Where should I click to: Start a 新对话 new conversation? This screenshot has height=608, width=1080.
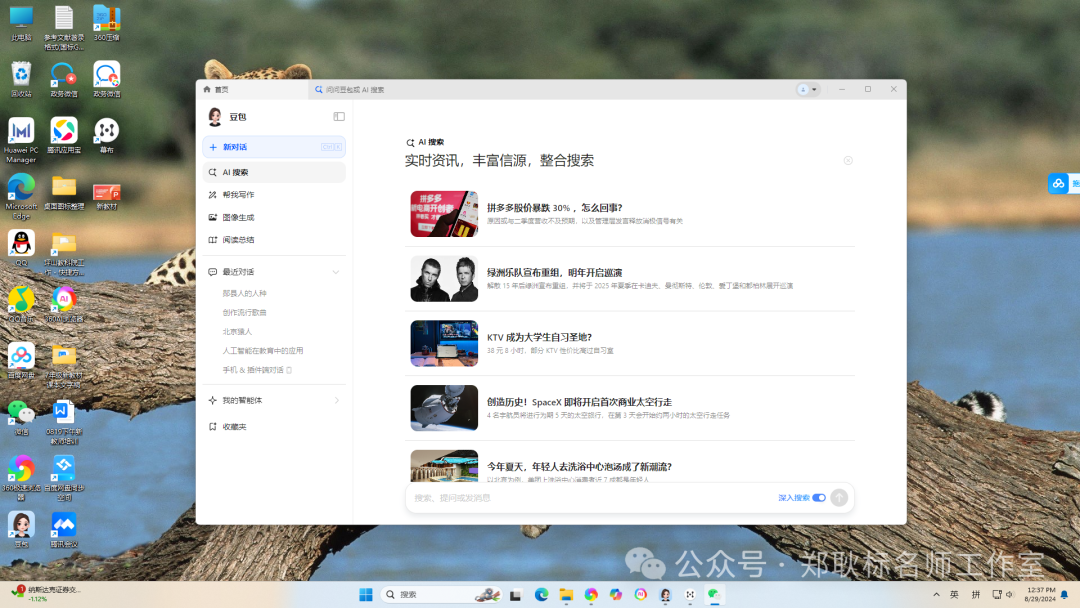(274, 147)
